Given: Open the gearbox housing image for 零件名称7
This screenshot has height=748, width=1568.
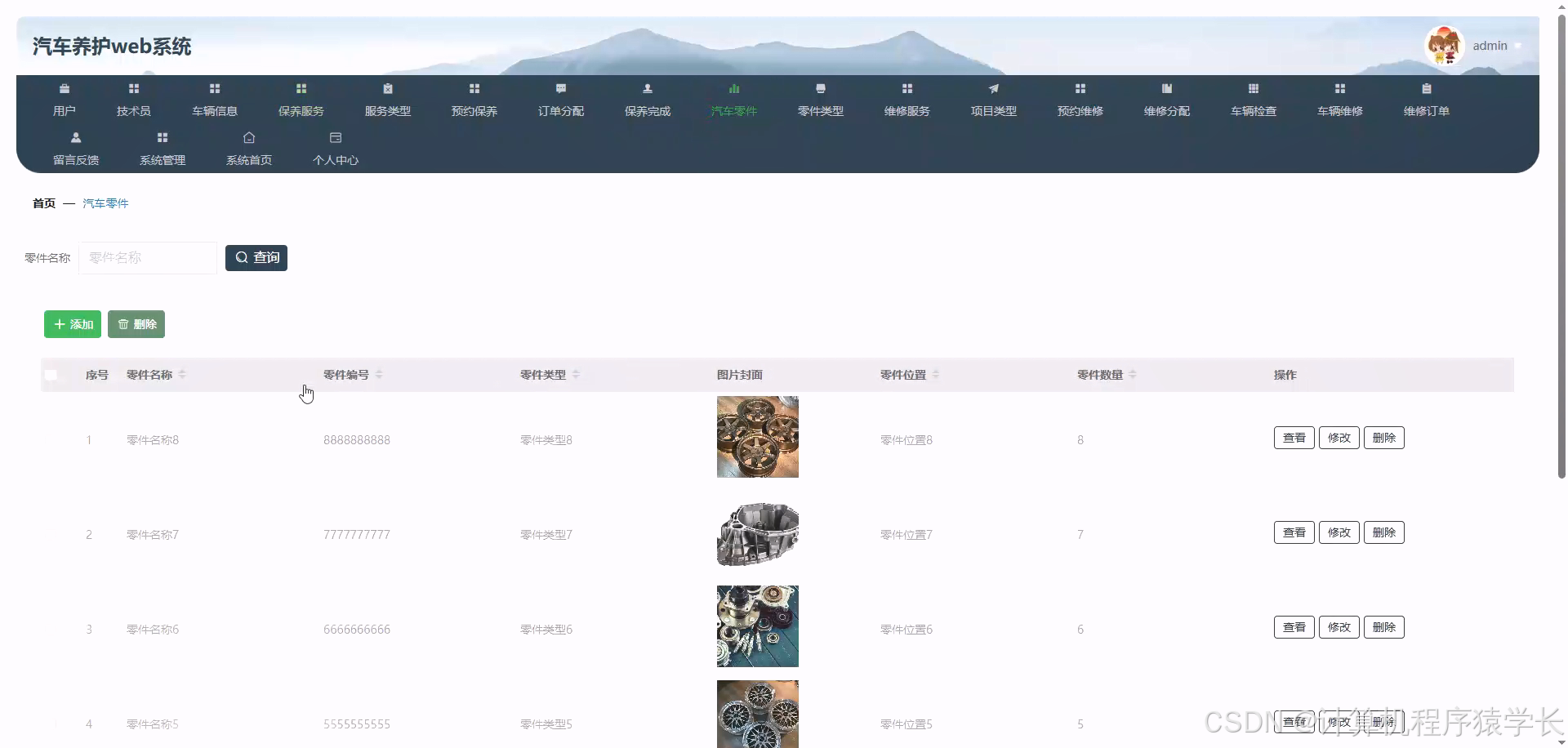Looking at the screenshot, I should (758, 533).
